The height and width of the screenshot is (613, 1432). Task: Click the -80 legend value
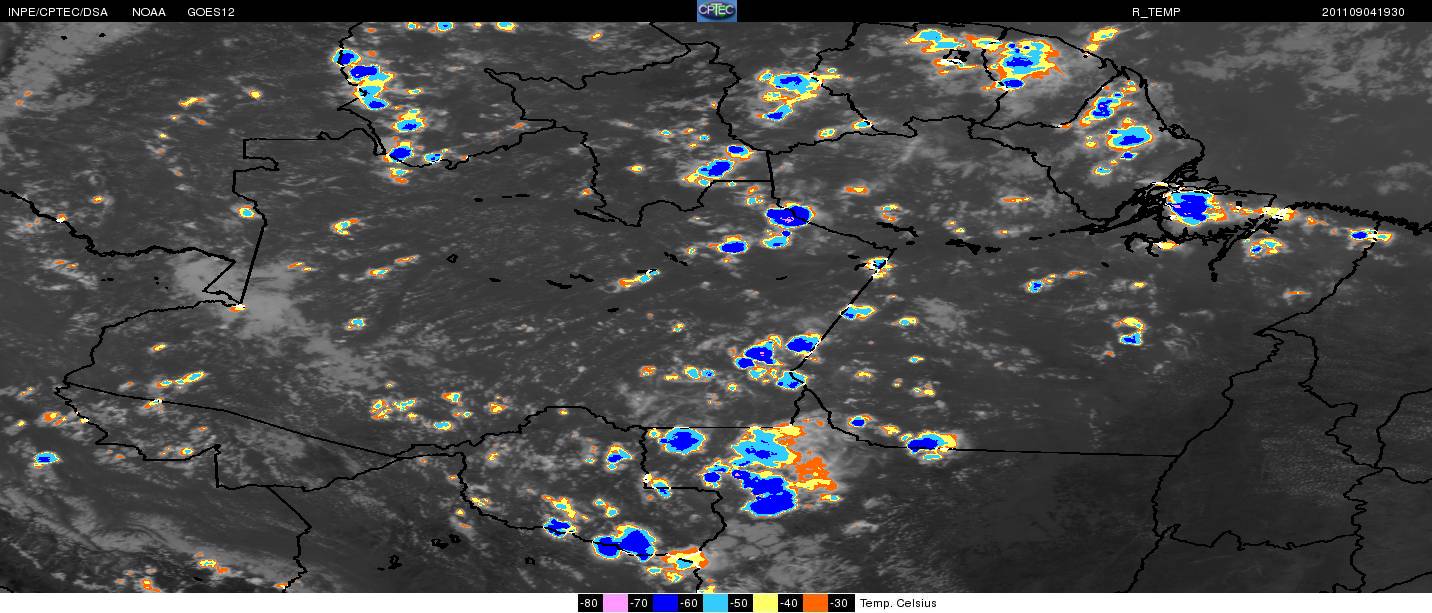click(590, 603)
